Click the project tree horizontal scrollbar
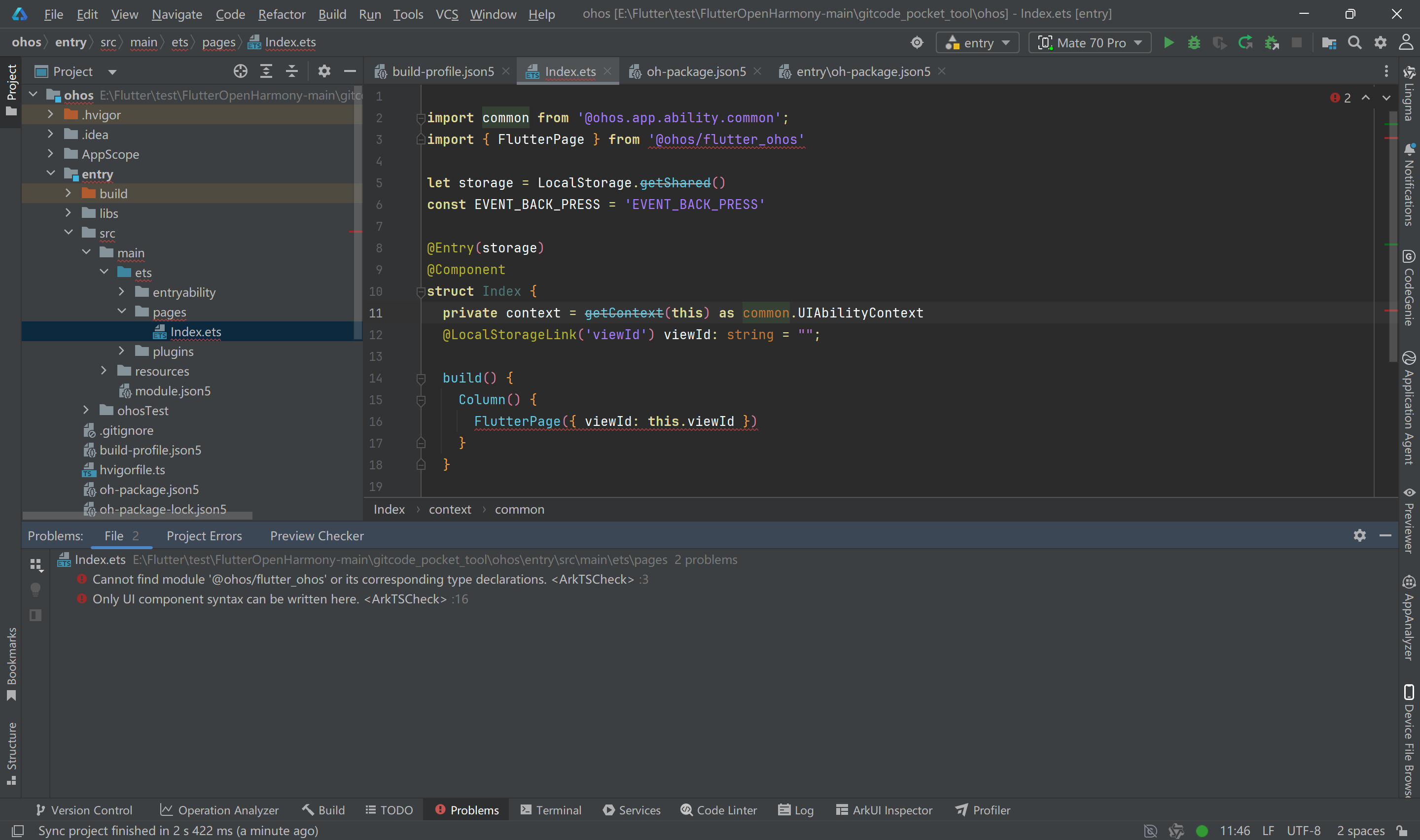Viewport: 1420px width, 840px height. 138,516
